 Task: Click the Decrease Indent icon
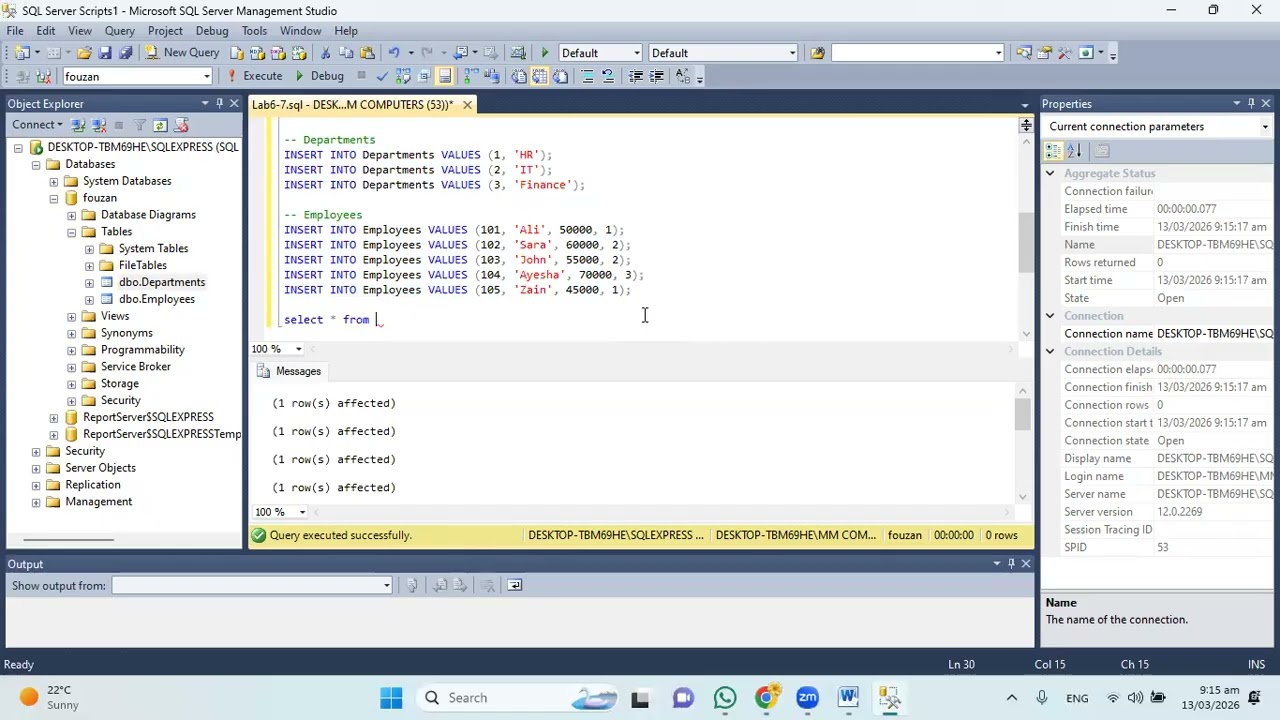coord(635,76)
